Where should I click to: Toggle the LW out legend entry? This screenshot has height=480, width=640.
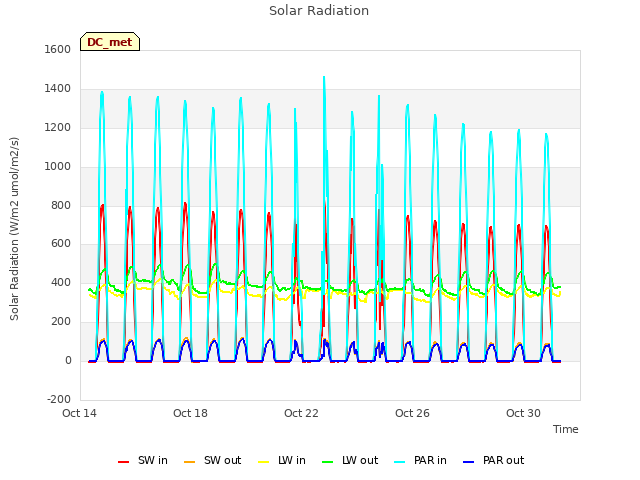[x=350, y=460]
